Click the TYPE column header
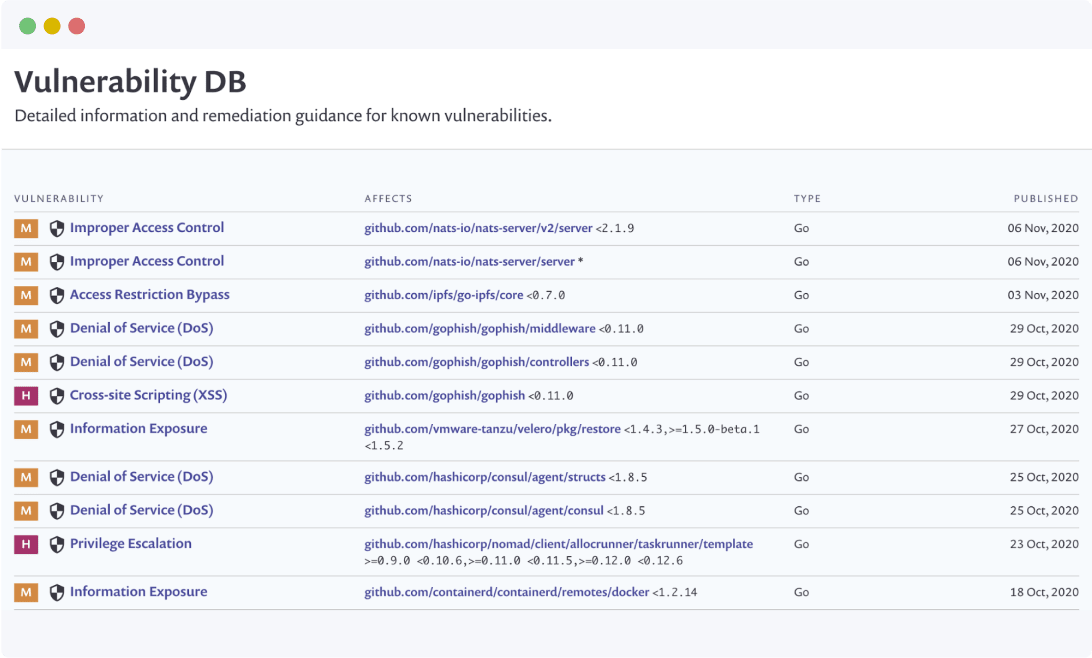This screenshot has height=658, width=1092. pos(807,198)
